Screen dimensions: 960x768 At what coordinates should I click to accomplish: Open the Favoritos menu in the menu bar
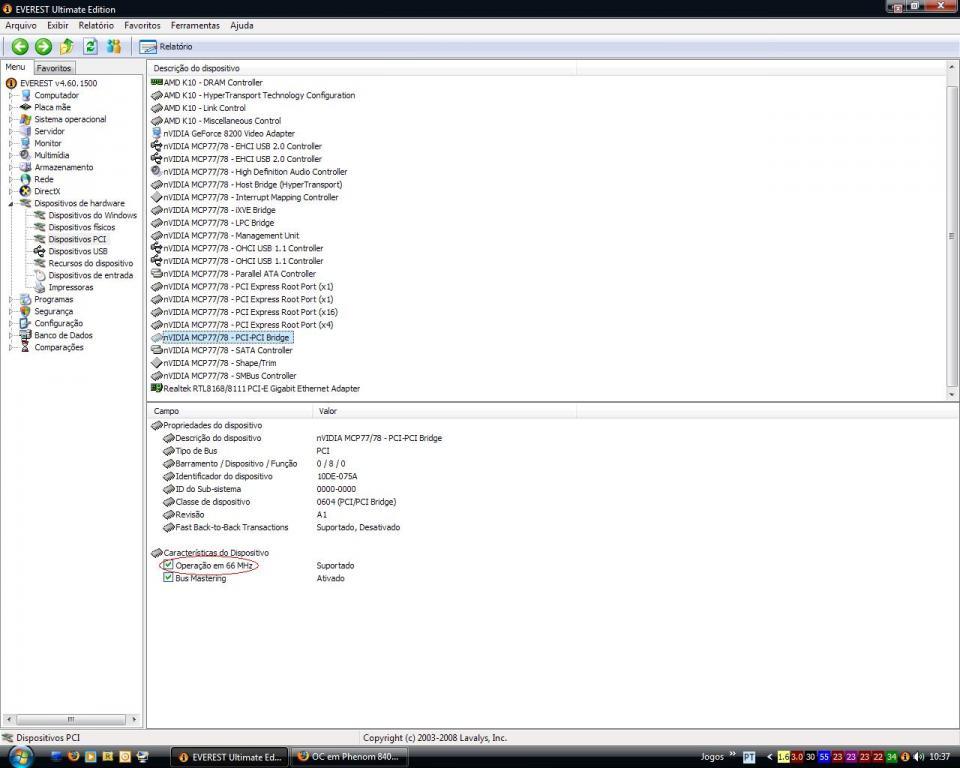point(142,26)
